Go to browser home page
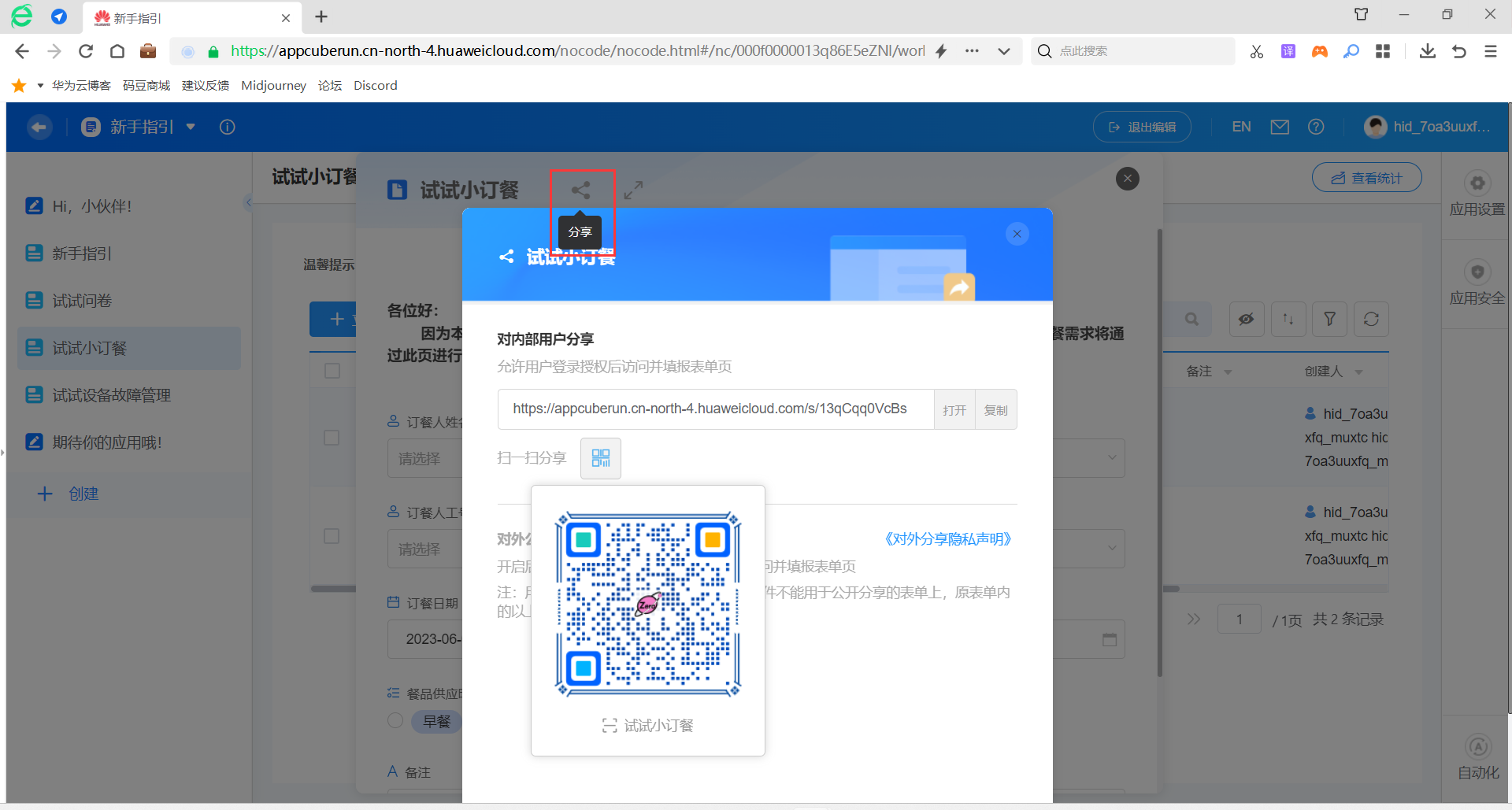The height and width of the screenshot is (810, 1512). coord(117,51)
